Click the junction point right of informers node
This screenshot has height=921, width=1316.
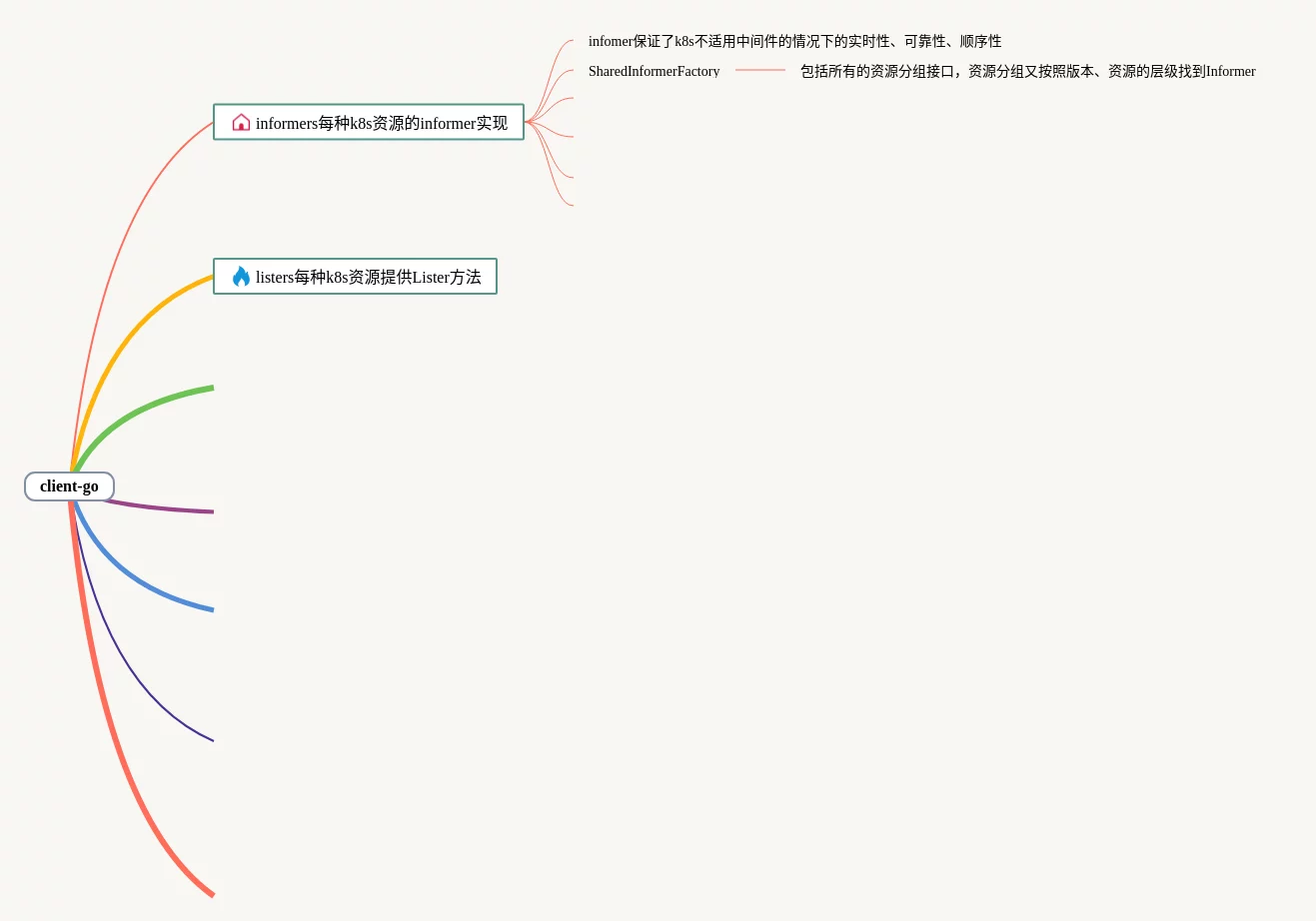[528, 122]
